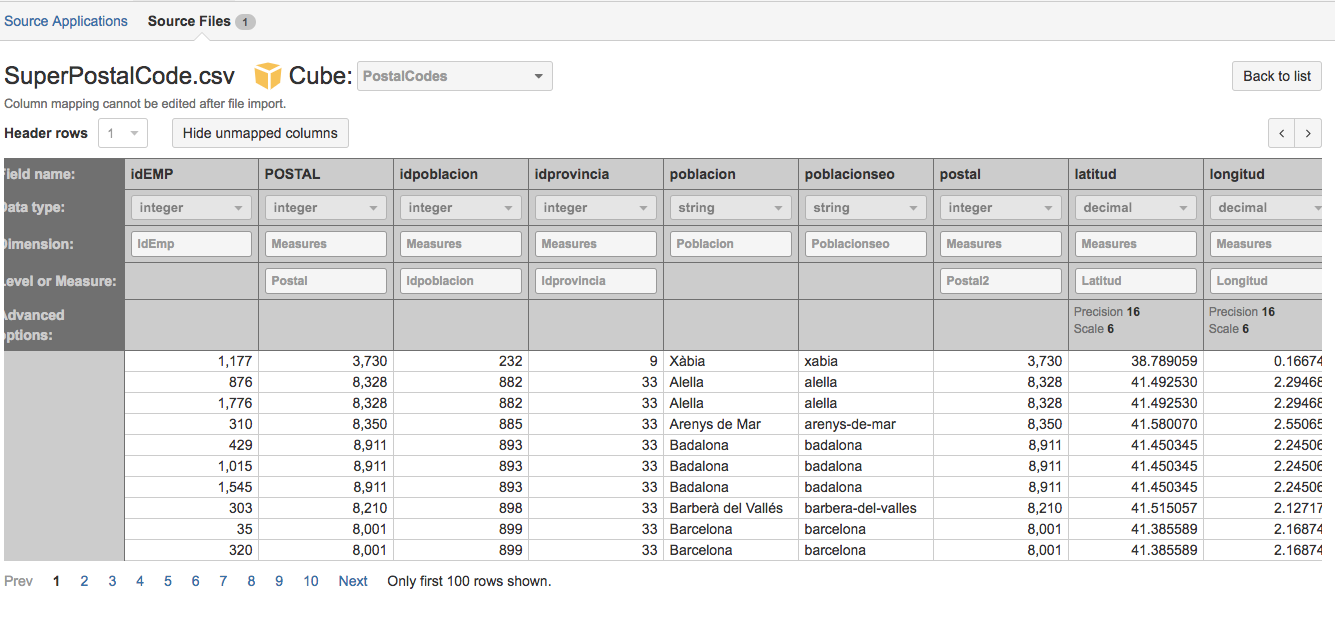Switch to the Source Applications tab
Viewport: 1335px width, 617px height.
(66, 20)
